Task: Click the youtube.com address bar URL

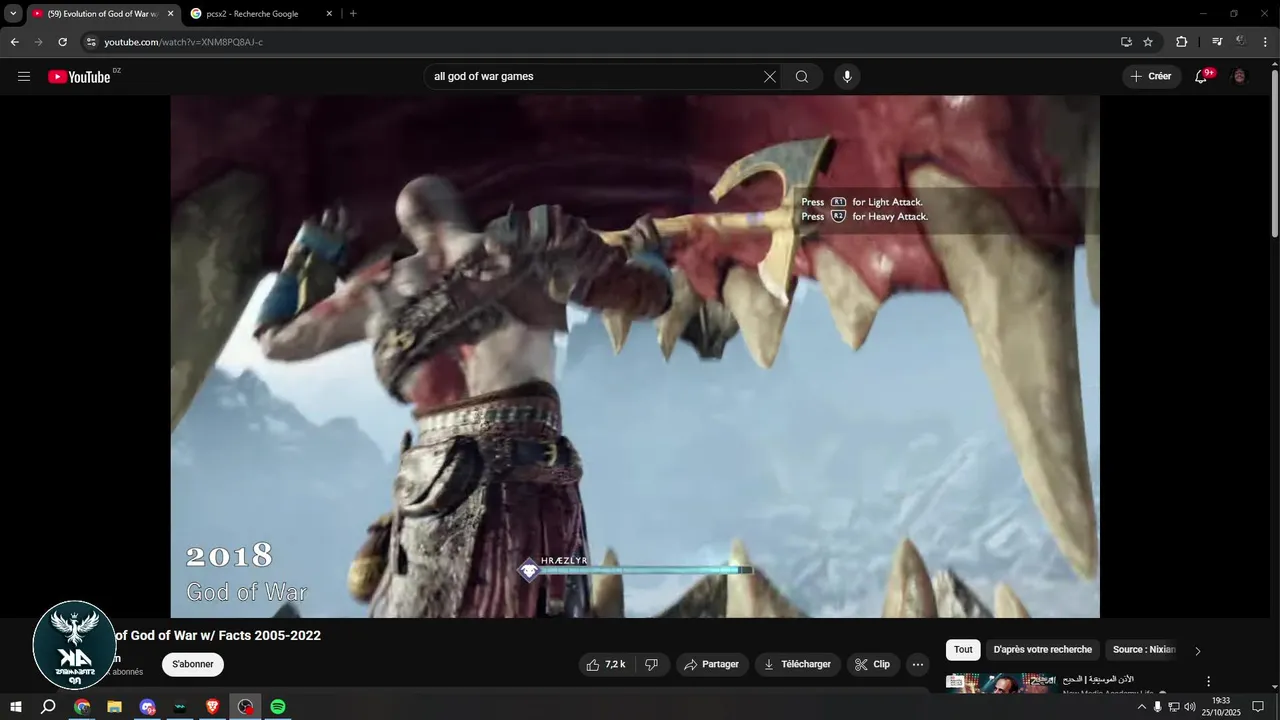Action: click(183, 42)
